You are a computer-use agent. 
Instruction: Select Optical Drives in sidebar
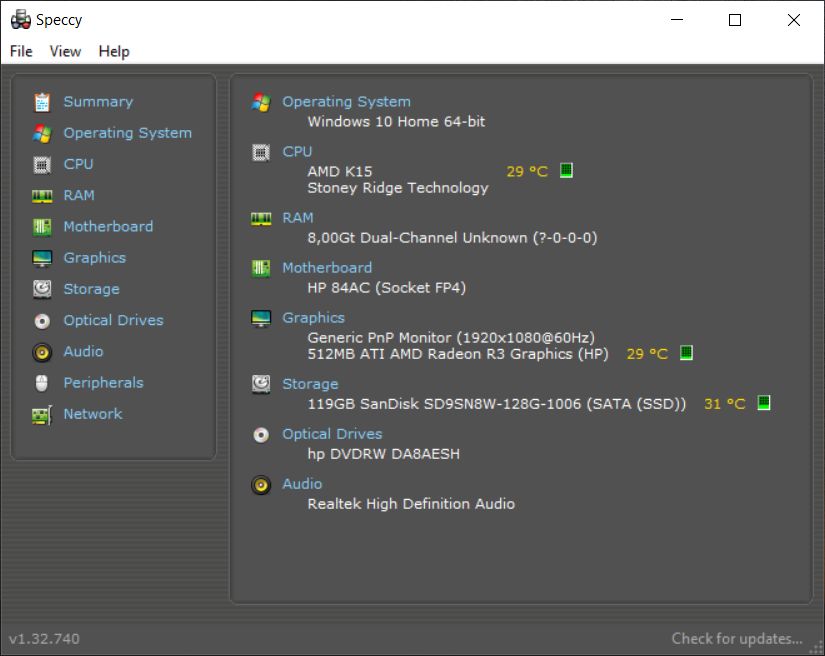pos(114,320)
